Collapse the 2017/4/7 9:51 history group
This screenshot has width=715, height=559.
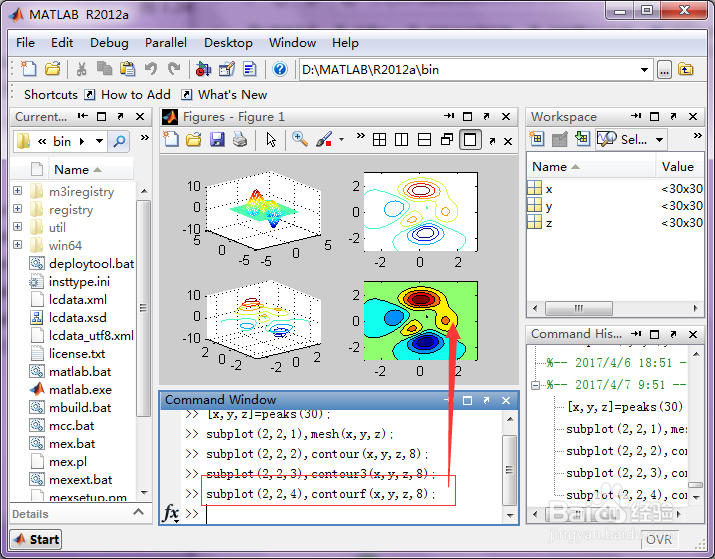click(x=535, y=385)
